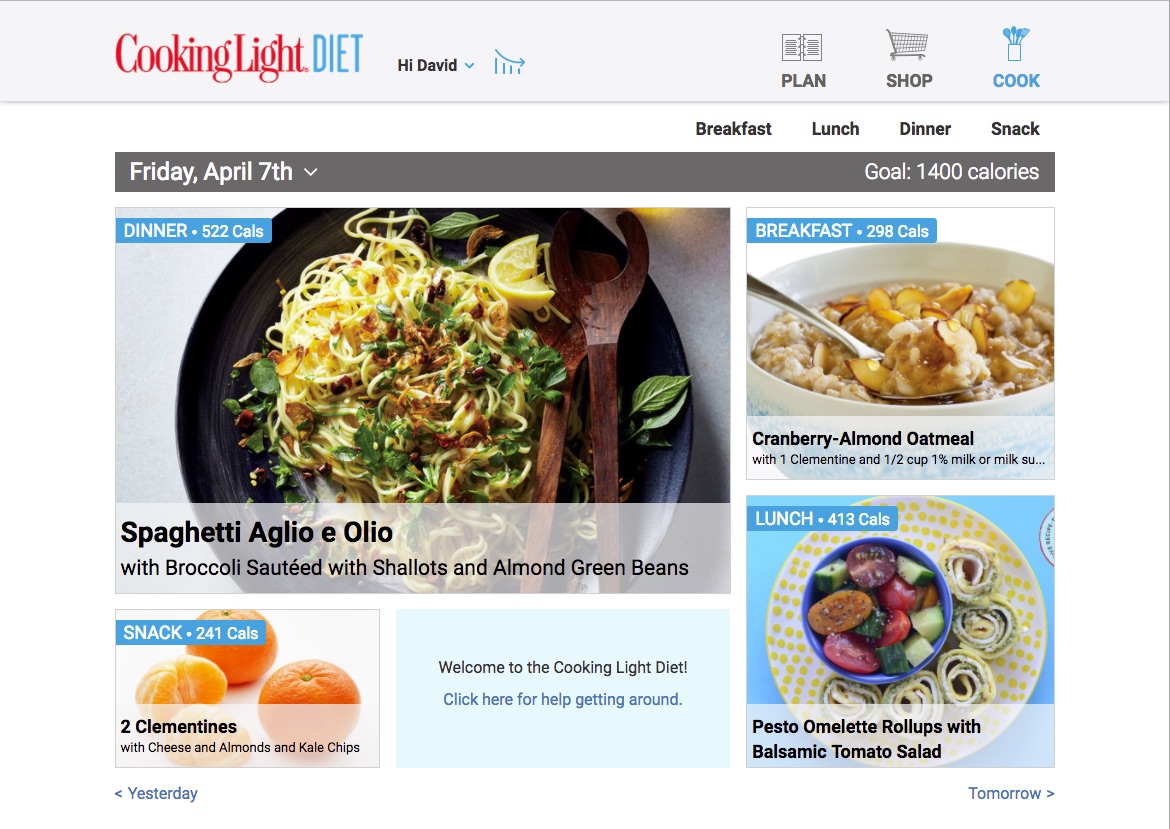Open the Cranberry-Almond Oatmeal breakfast card
This screenshot has height=829, width=1170.
coord(900,343)
